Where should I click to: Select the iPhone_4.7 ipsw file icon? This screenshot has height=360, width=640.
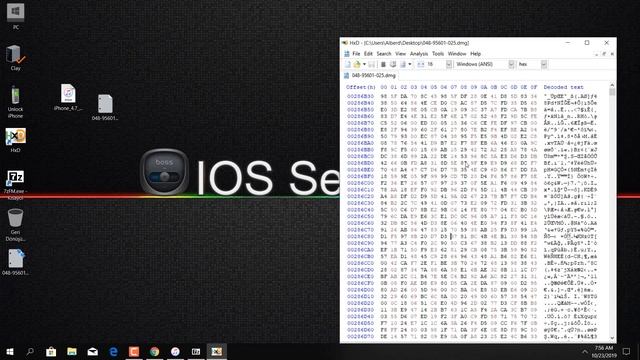[x=68, y=97]
